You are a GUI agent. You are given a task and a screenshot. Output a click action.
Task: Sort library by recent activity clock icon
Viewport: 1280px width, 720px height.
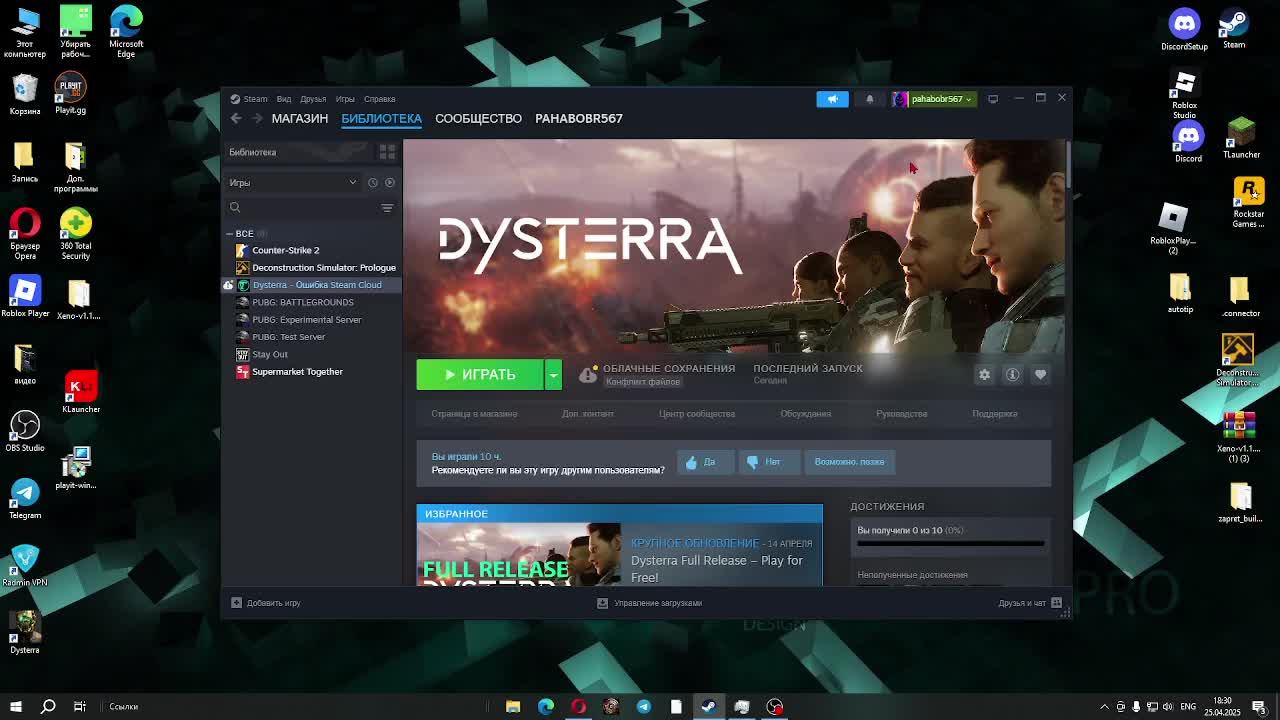(373, 183)
